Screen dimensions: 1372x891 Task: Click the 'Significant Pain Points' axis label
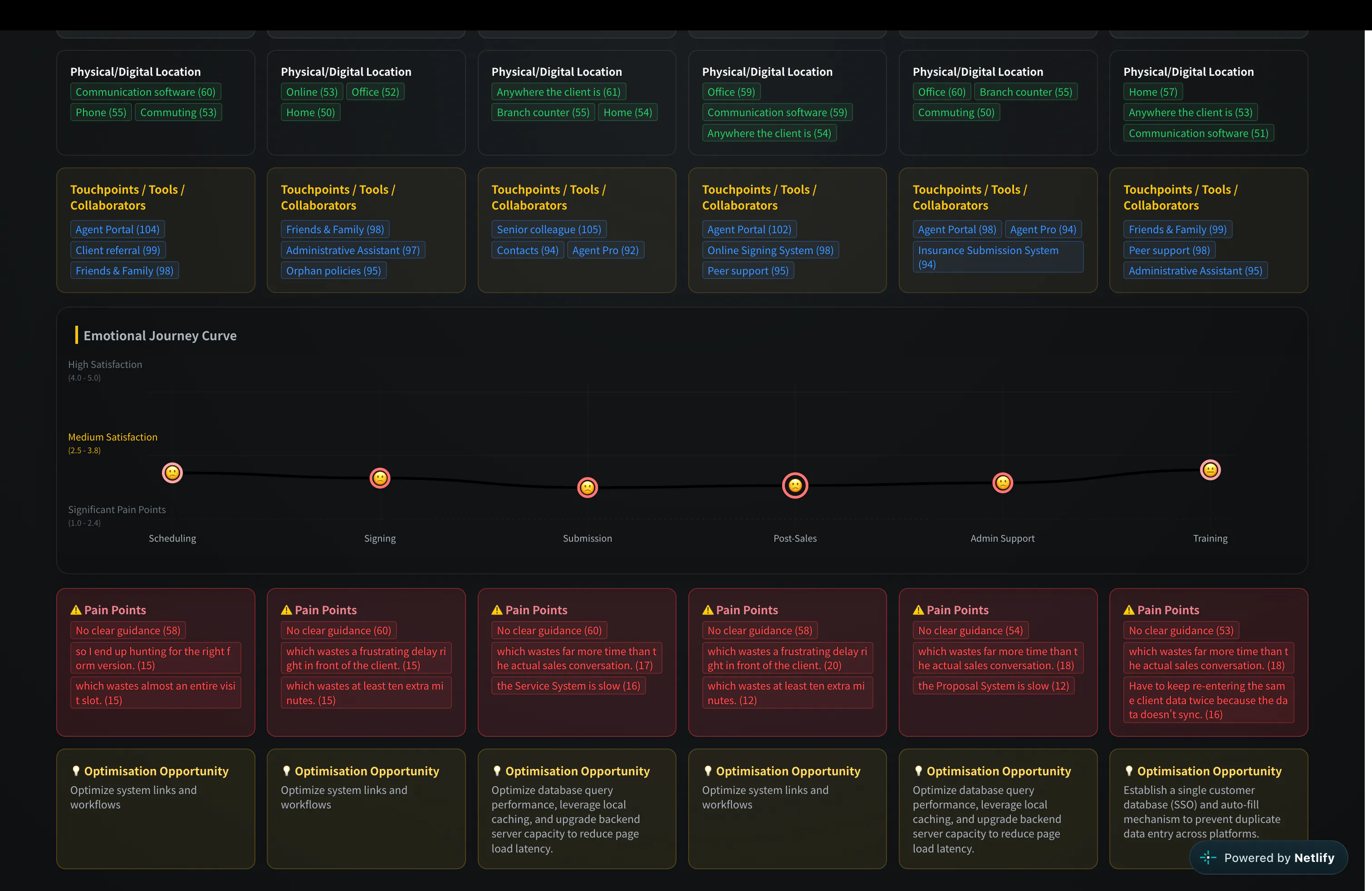click(117, 509)
